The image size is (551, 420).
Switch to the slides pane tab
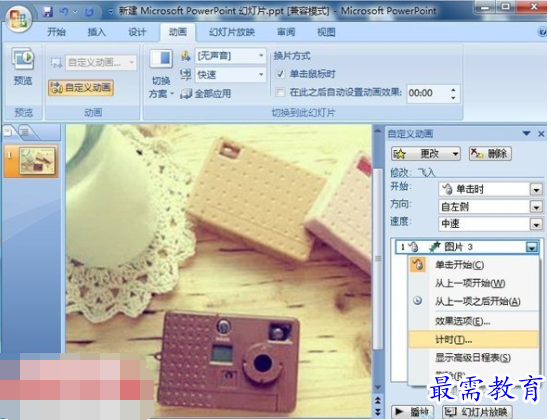tap(8, 132)
